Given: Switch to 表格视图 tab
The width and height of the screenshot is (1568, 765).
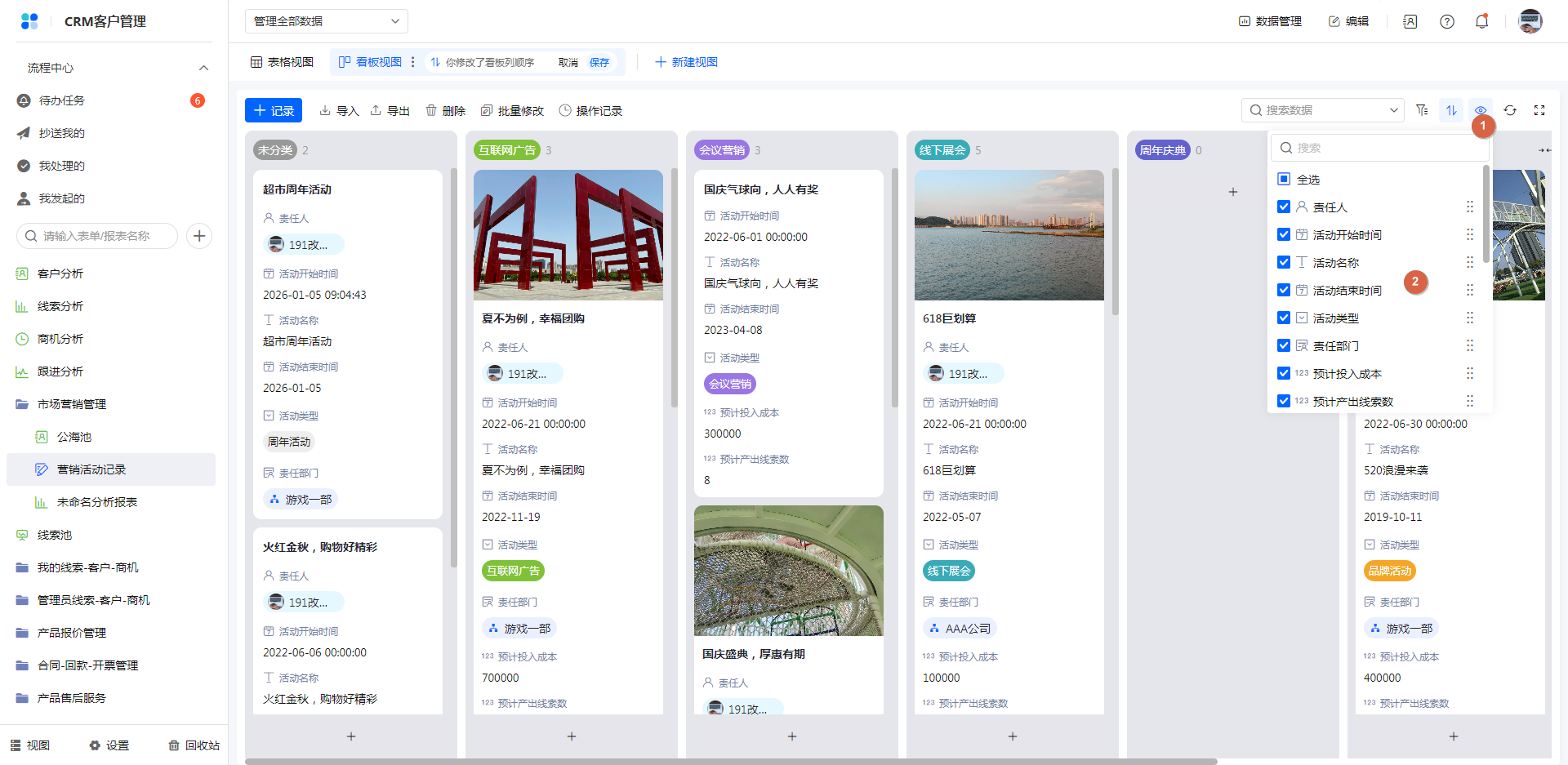Looking at the screenshot, I should [282, 62].
